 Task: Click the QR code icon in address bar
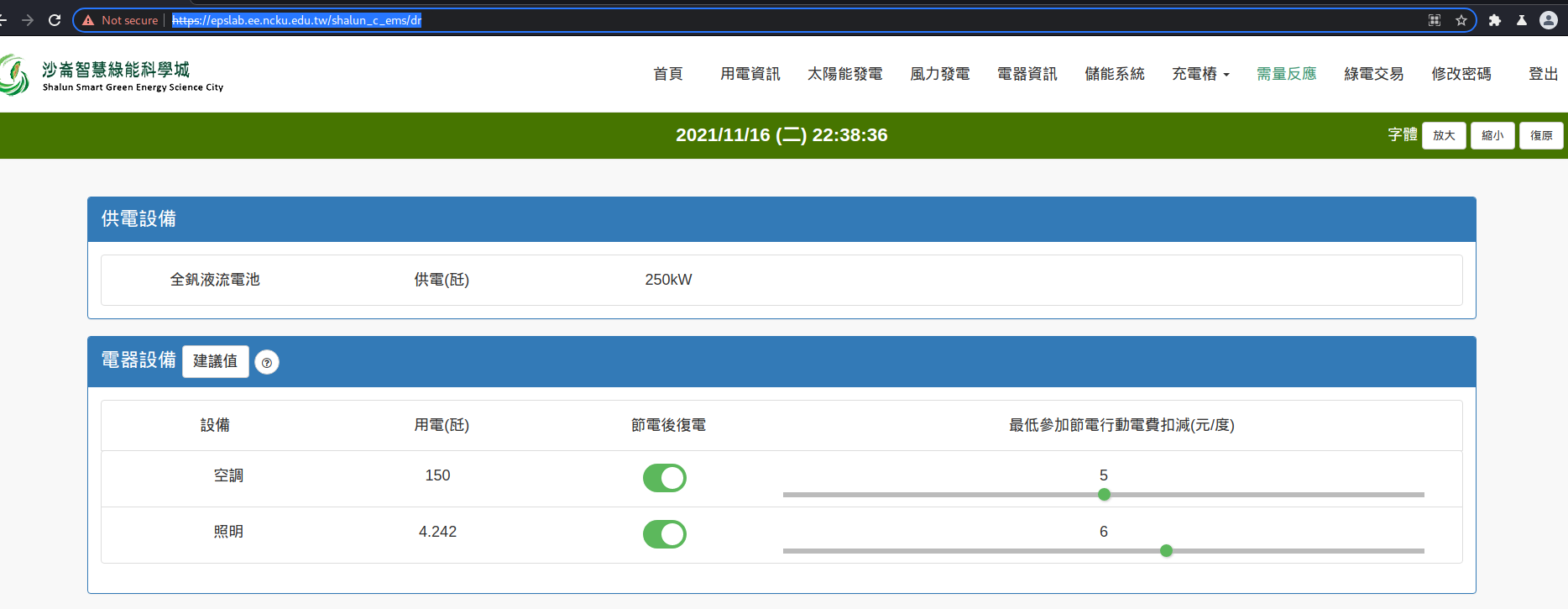[1435, 20]
